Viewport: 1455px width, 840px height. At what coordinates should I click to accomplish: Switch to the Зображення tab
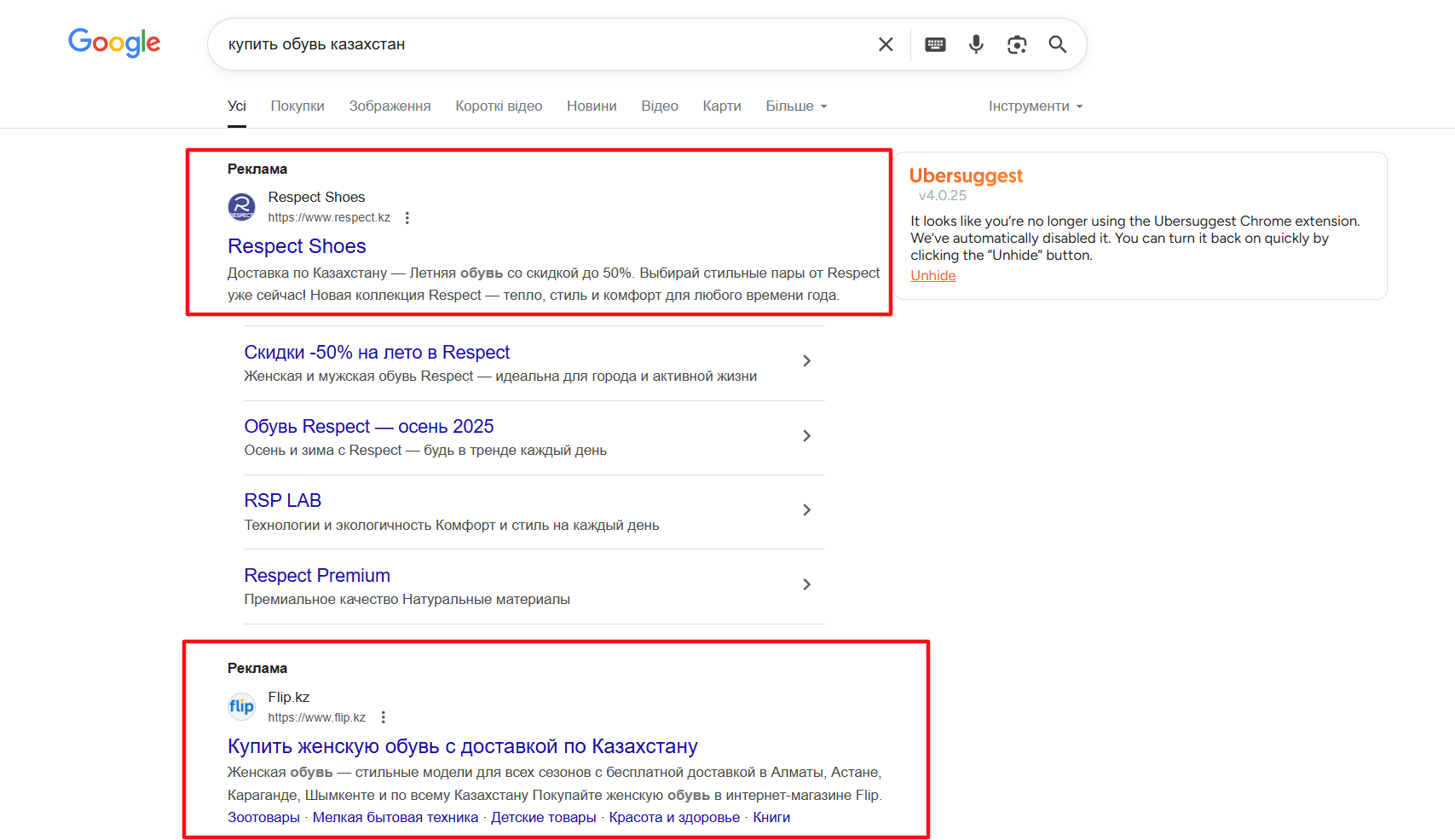pos(390,106)
